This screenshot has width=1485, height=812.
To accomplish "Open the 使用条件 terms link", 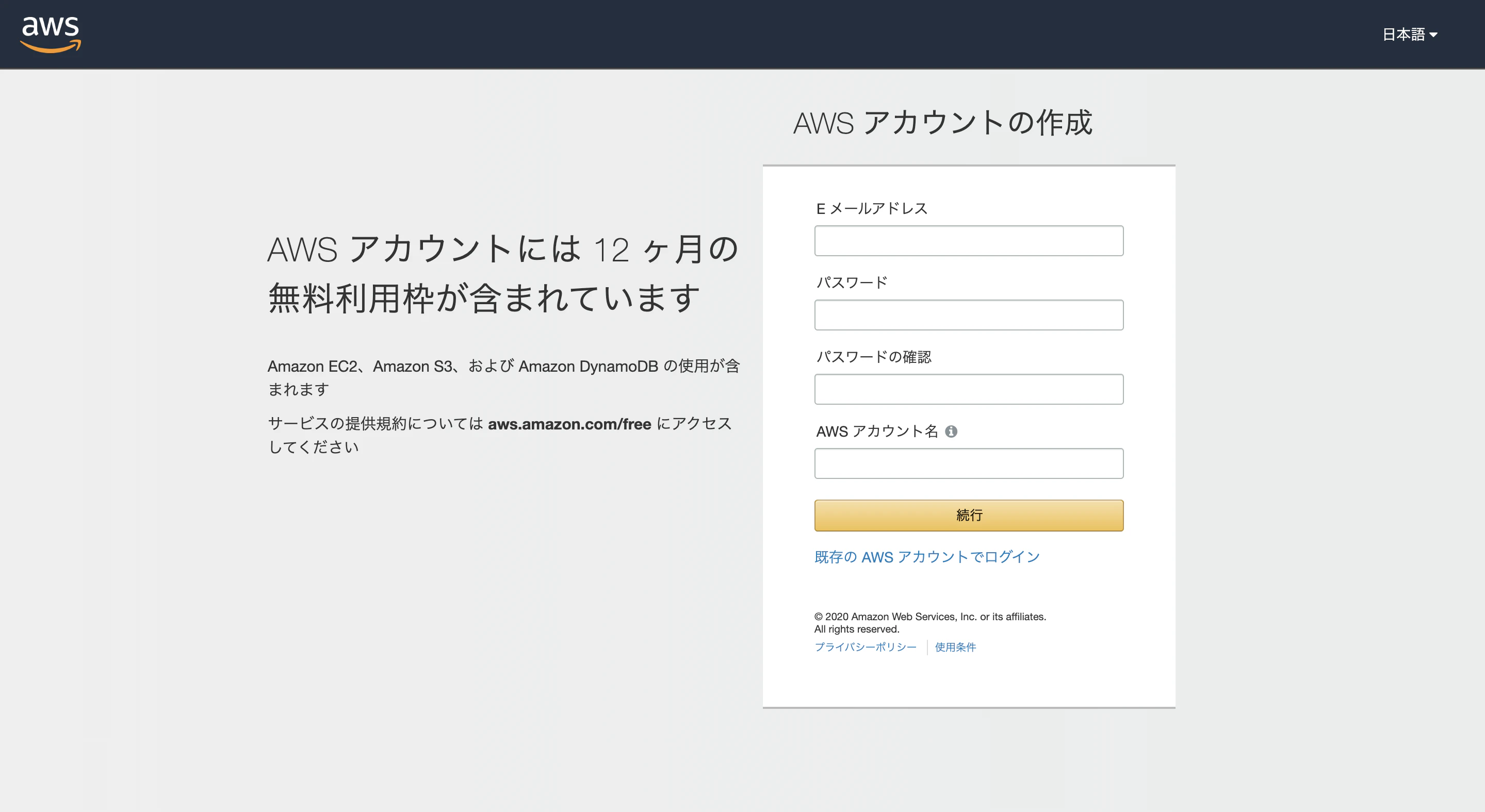I will coord(955,647).
